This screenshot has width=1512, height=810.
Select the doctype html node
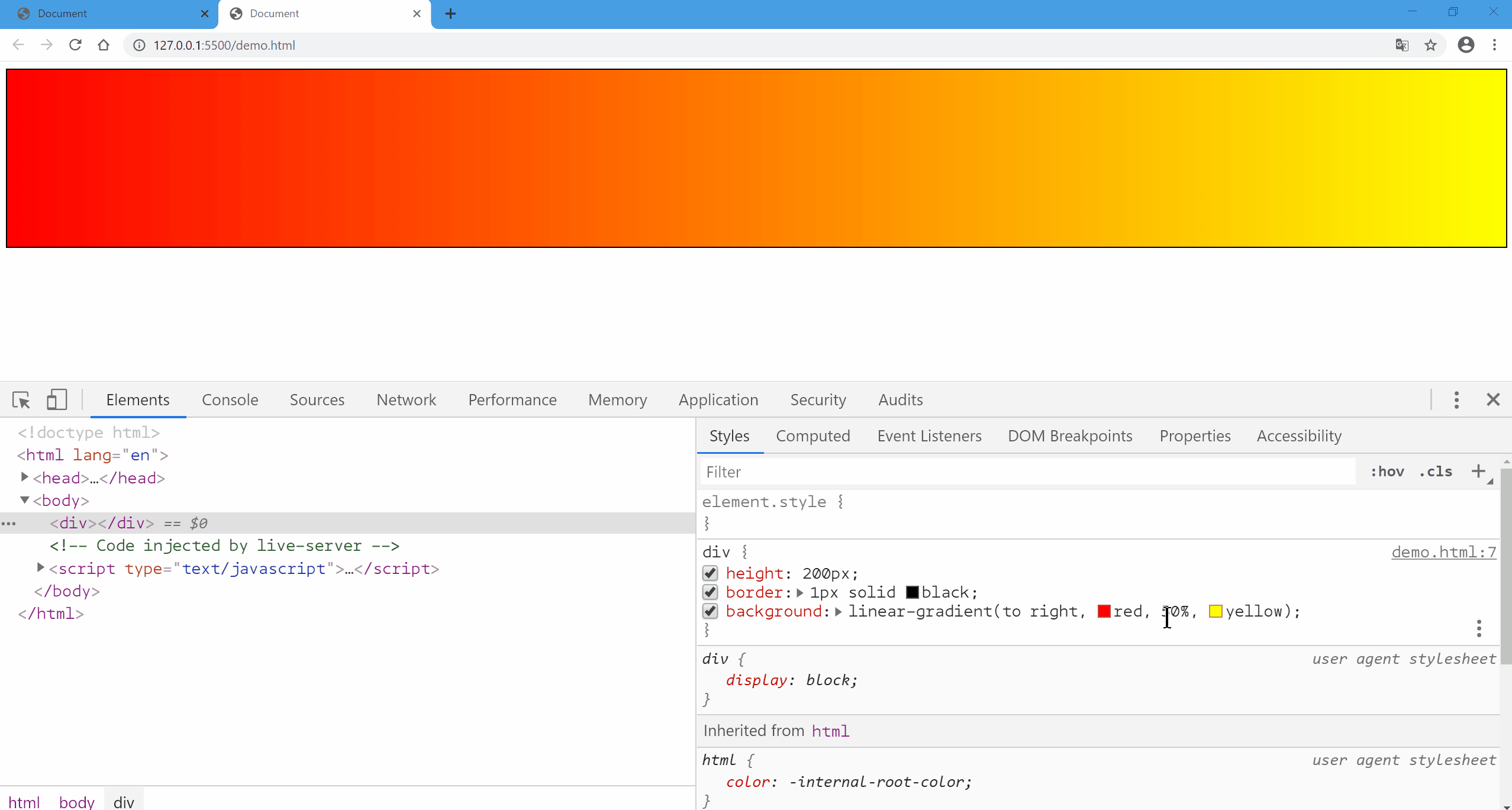coord(89,433)
